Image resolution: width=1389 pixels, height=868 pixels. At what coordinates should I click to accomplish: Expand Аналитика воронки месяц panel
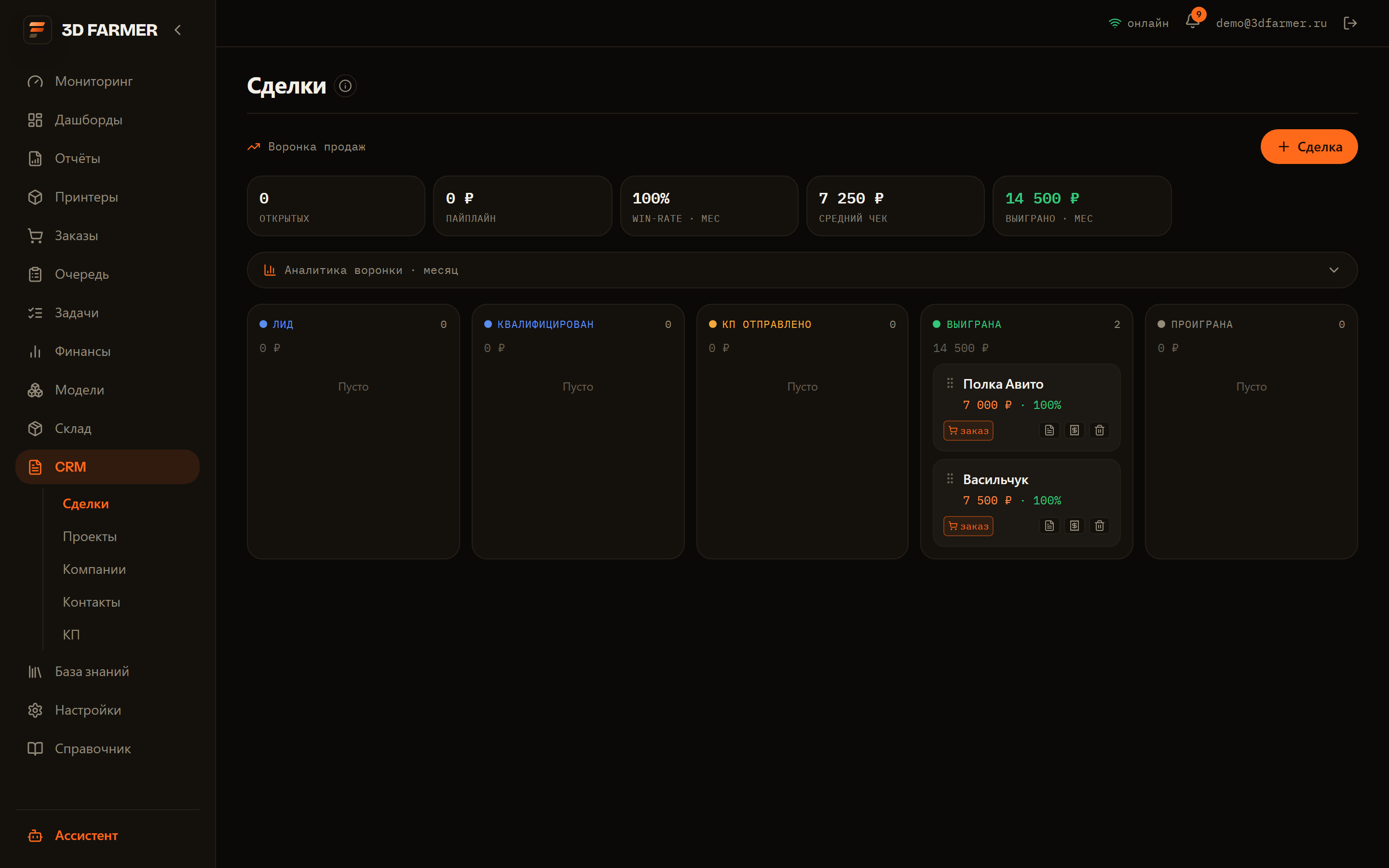click(802, 270)
